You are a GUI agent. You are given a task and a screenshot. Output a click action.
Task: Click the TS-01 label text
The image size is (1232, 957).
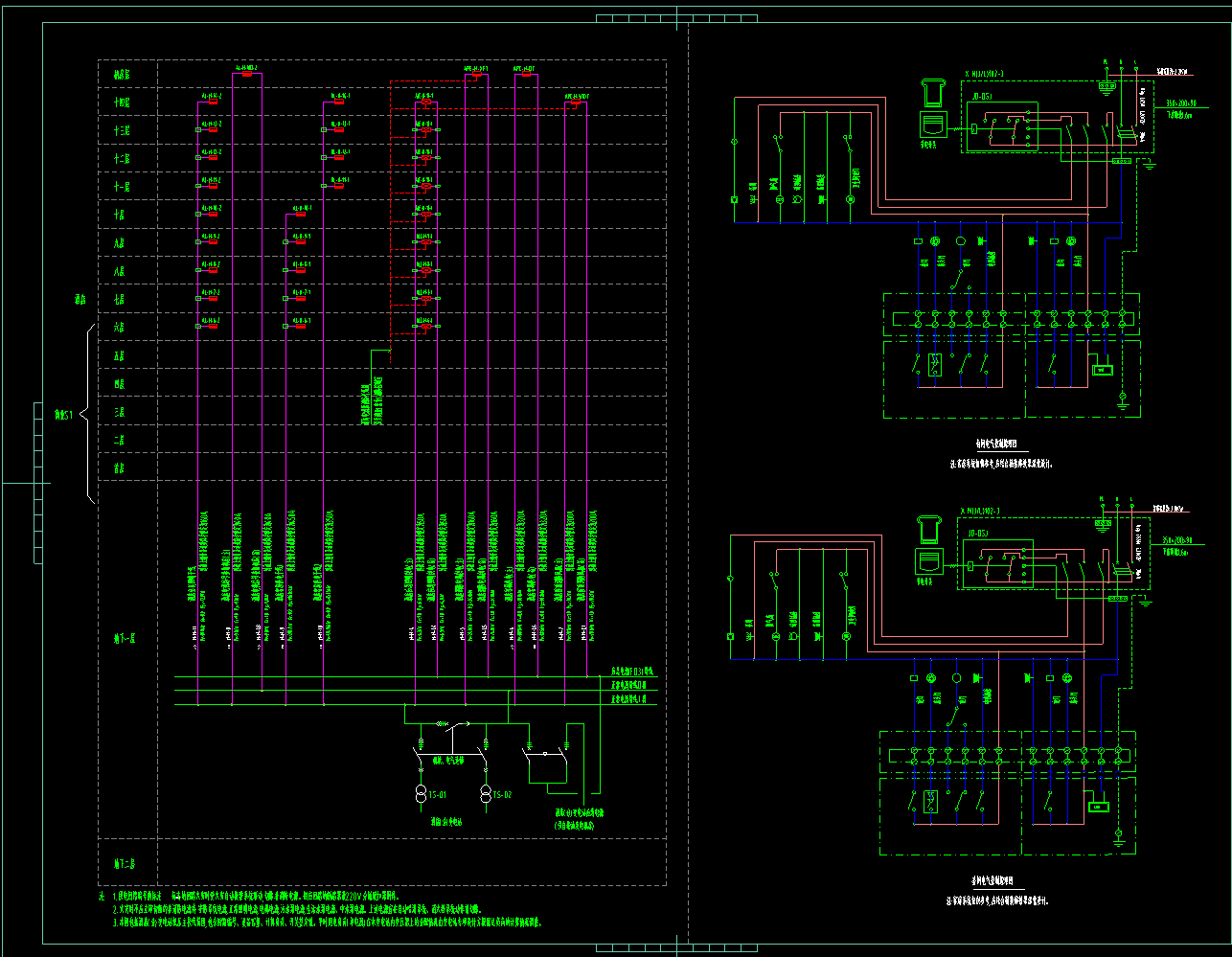point(437,794)
